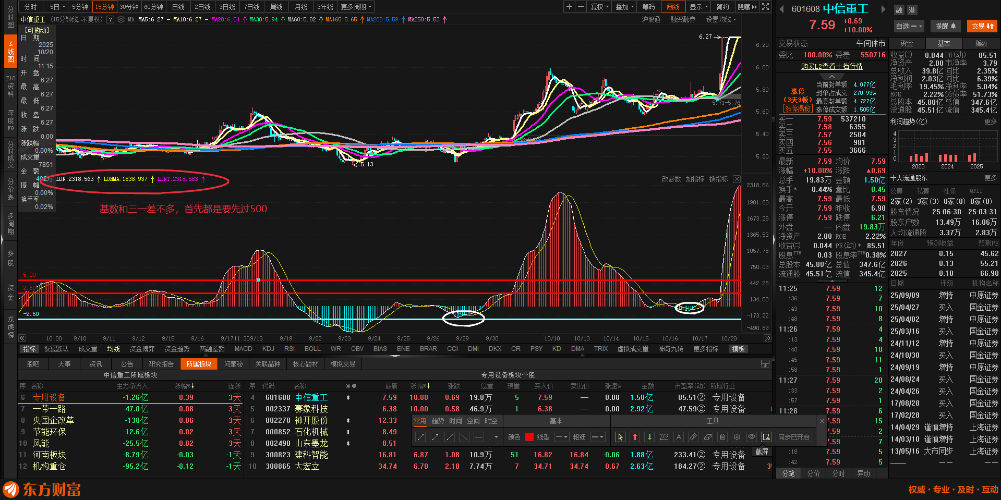This screenshot has height=500, width=1001.
Task: Place a green down-arrow marker
Action: point(649,437)
